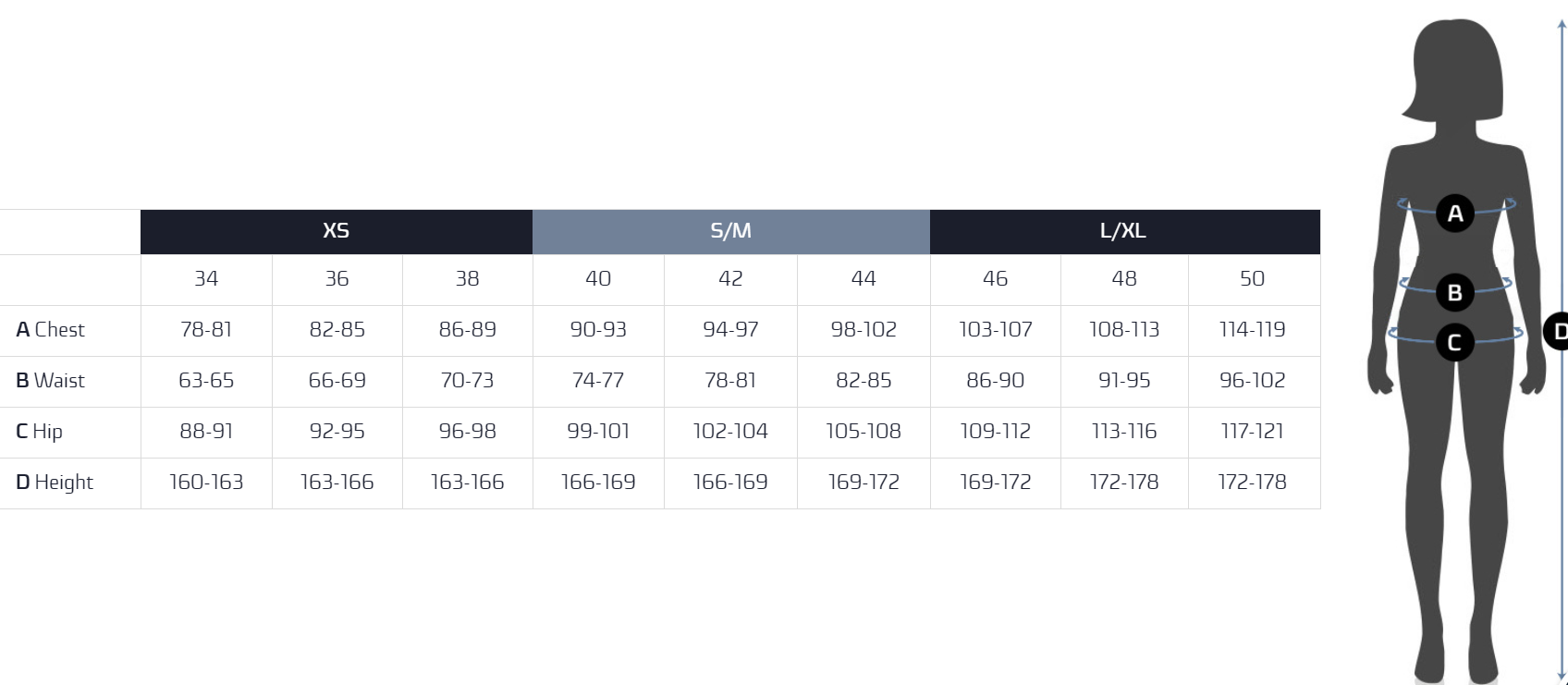Click size 50 column header
The image size is (1568, 685).
tap(1252, 279)
